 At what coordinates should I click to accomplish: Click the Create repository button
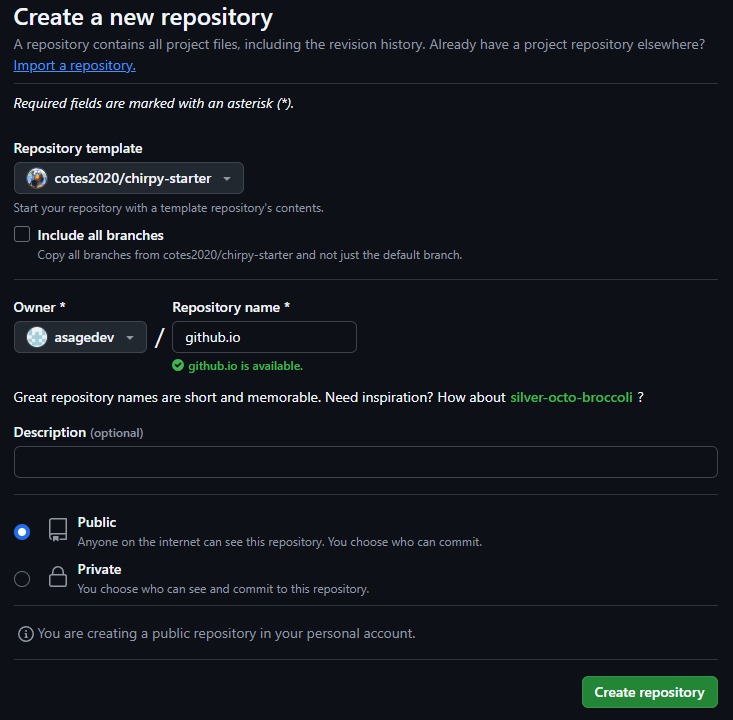click(x=649, y=692)
